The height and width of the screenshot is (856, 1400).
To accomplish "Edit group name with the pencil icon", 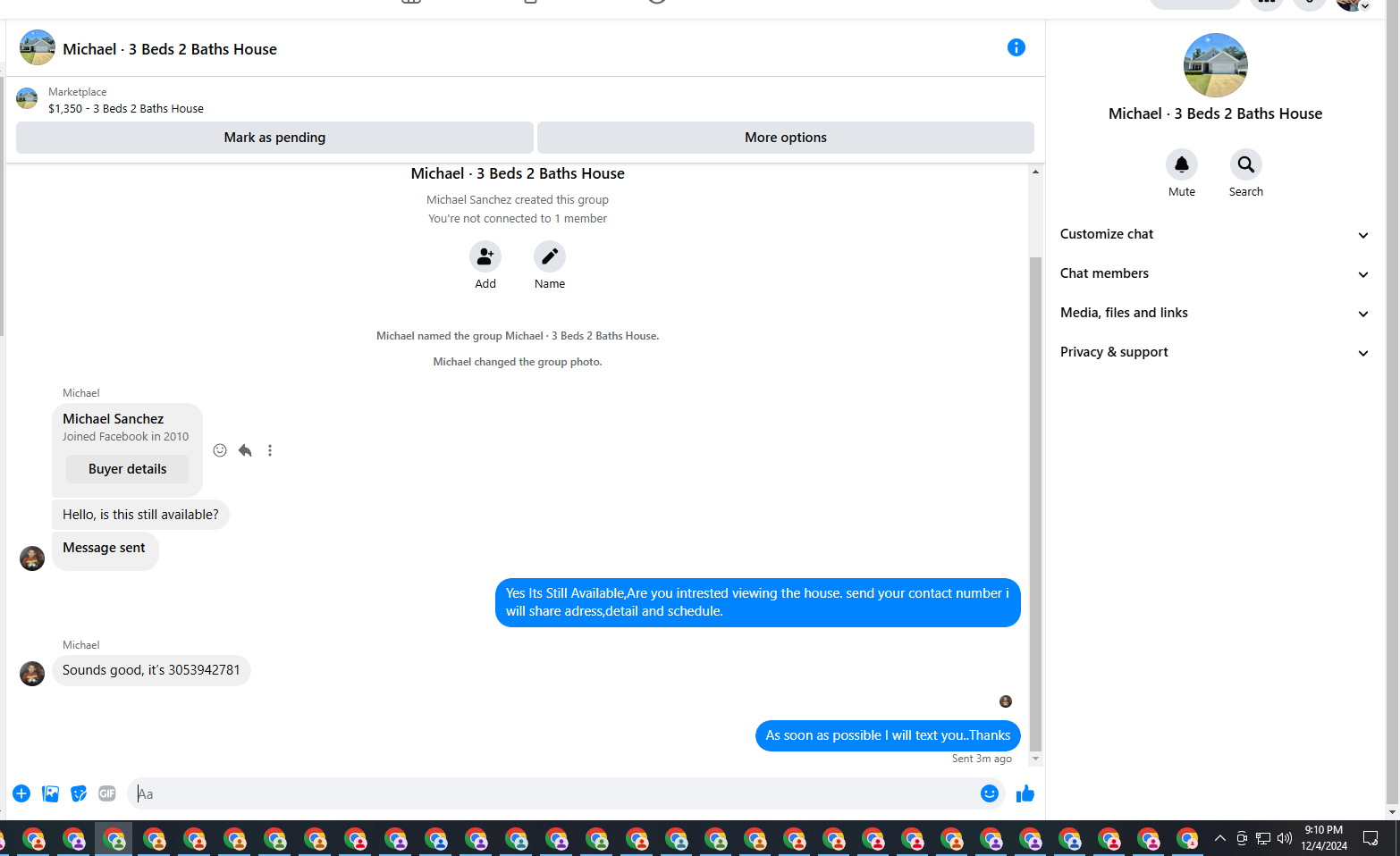I will click(x=549, y=256).
